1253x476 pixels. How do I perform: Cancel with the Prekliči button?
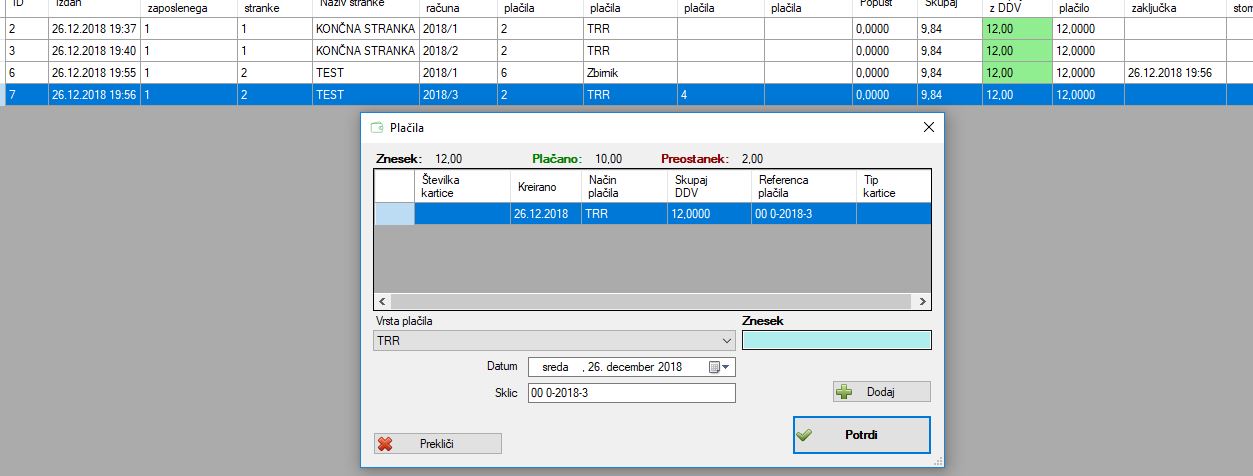pos(437,444)
